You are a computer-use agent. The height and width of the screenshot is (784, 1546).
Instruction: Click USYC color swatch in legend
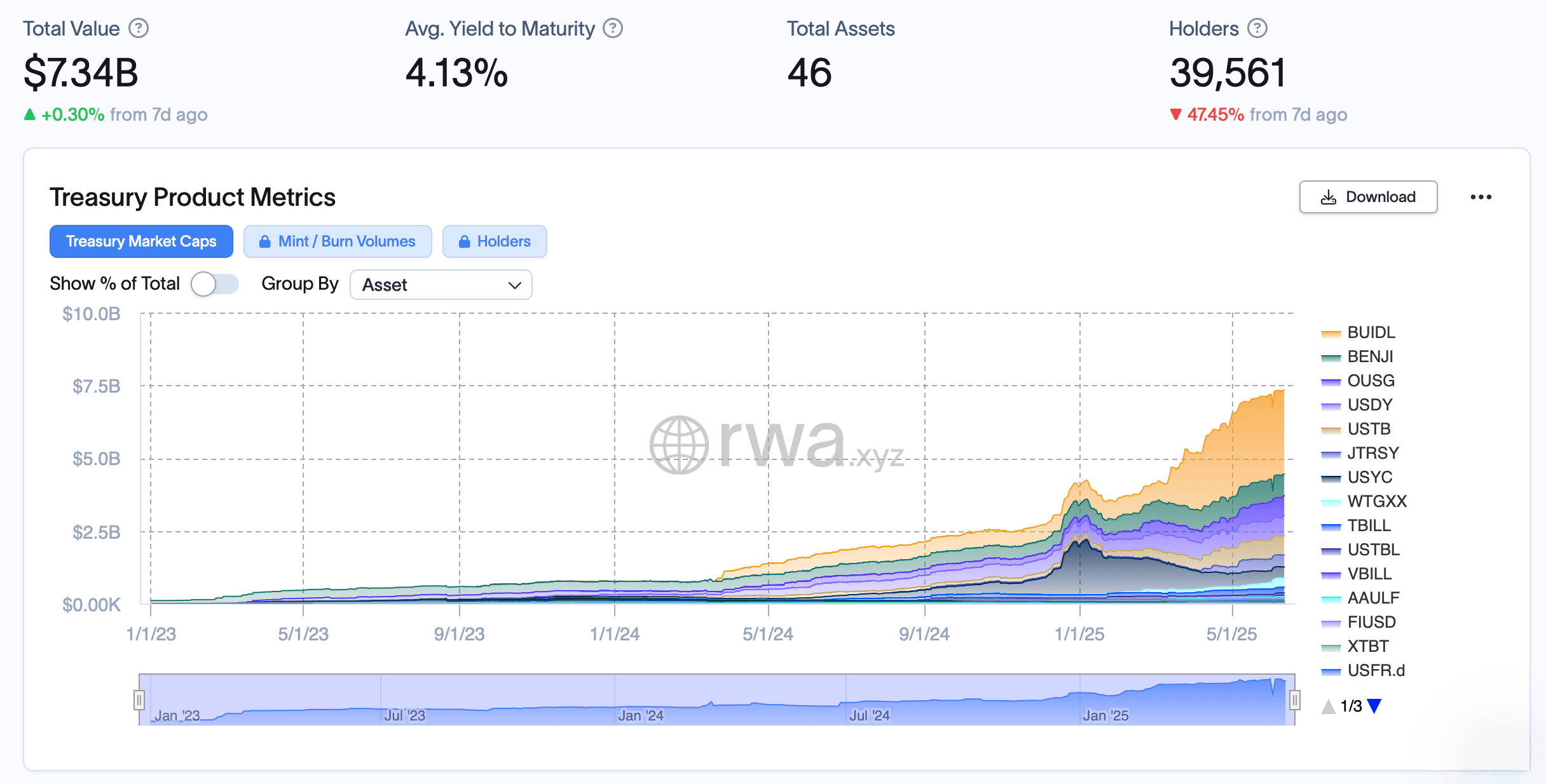pos(1331,477)
